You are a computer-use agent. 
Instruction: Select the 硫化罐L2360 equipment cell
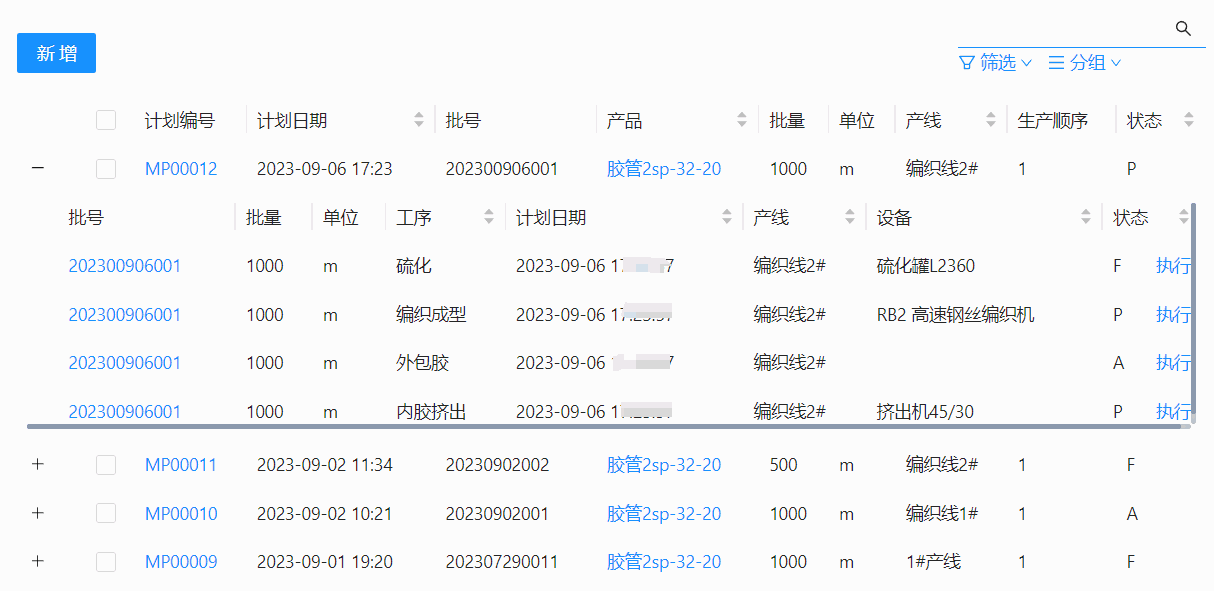click(926, 266)
